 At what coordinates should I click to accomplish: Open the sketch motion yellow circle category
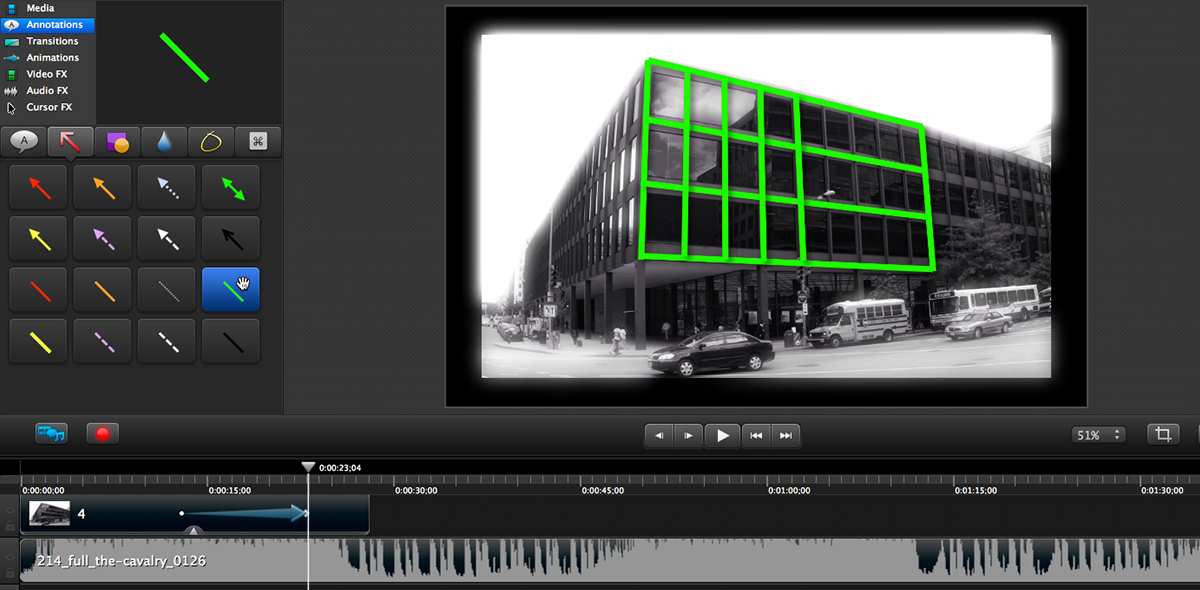coord(211,141)
